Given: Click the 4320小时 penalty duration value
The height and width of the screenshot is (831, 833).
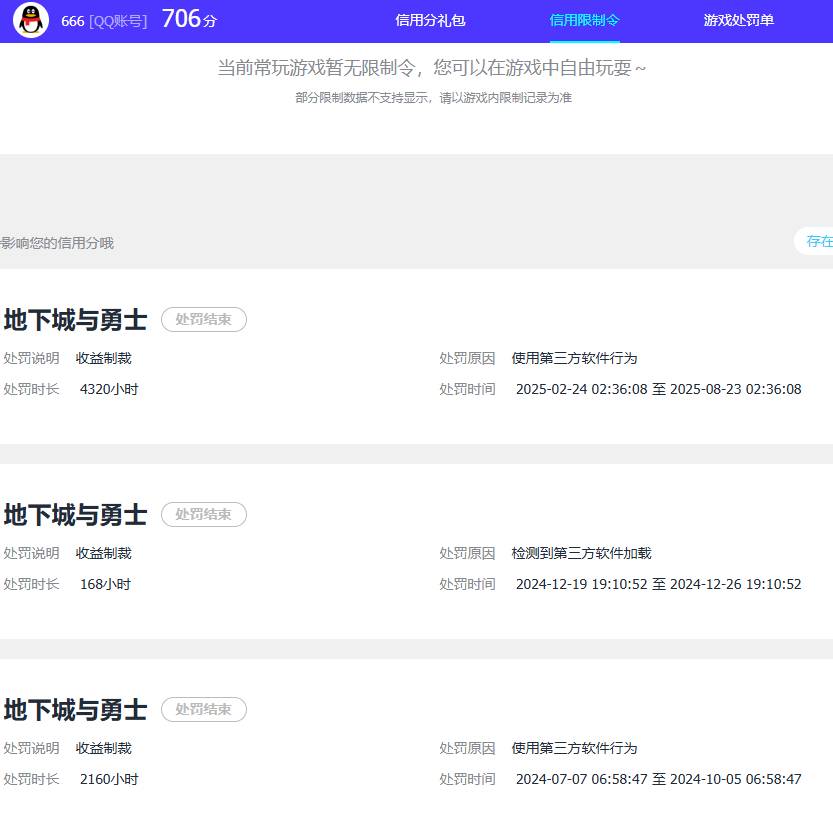Looking at the screenshot, I should 109,389.
